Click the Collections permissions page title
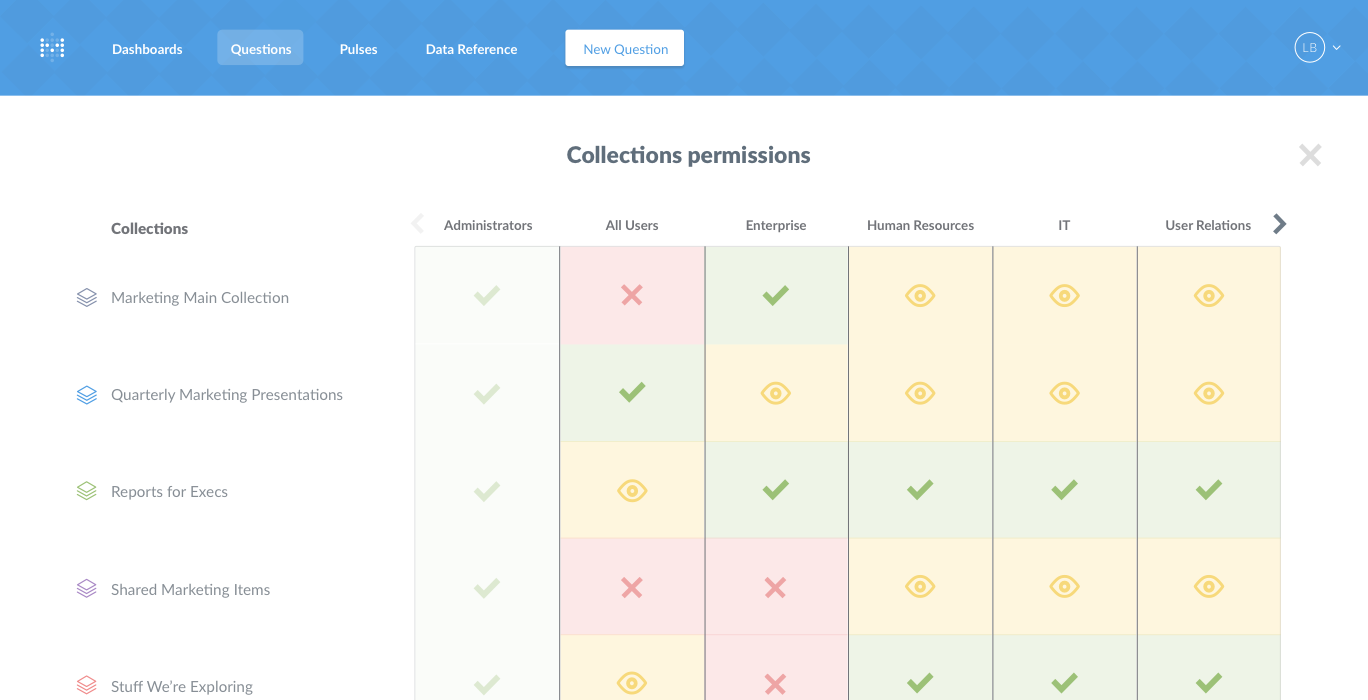Screen dimensions: 1368x700 pyautogui.click(x=688, y=155)
